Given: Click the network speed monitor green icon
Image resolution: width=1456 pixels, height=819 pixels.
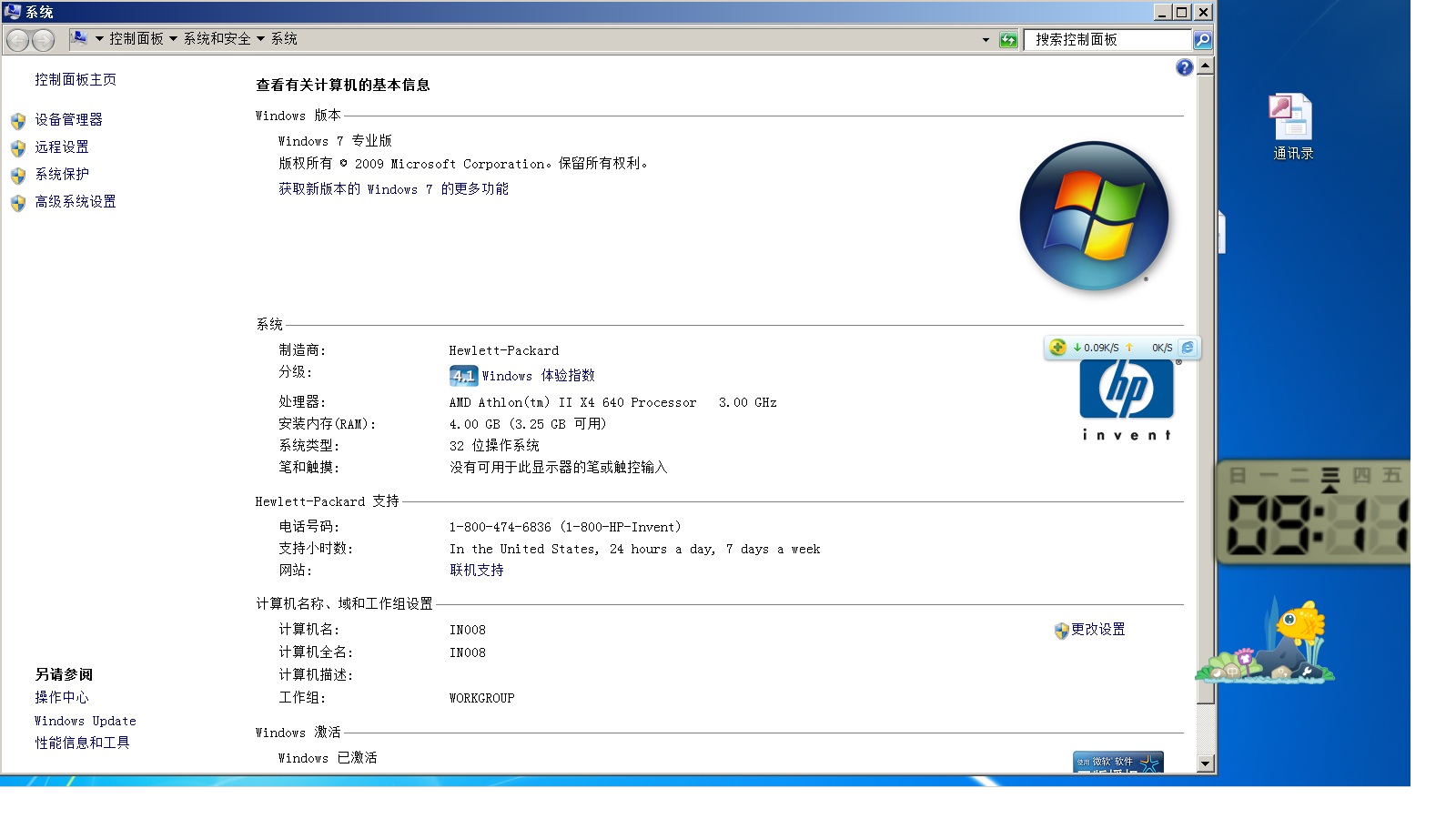Looking at the screenshot, I should point(1057,348).
